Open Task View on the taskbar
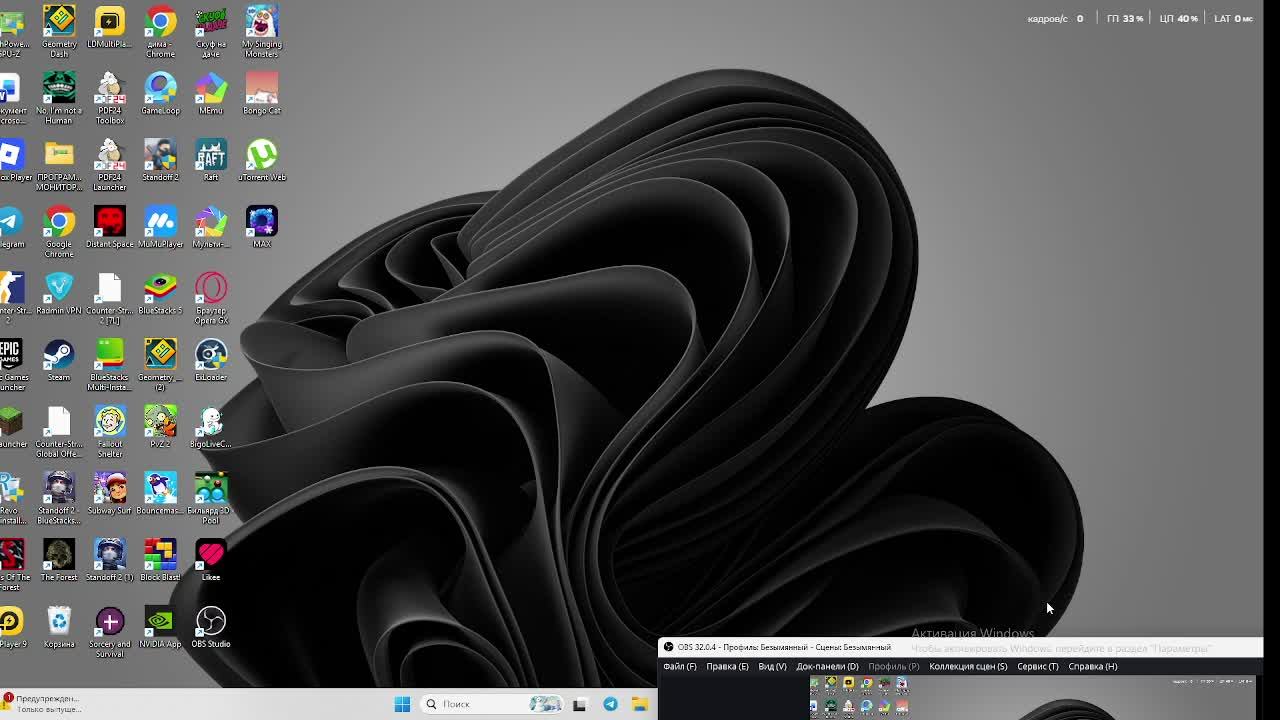1280x720 pixels. click(x=579, y=704)
